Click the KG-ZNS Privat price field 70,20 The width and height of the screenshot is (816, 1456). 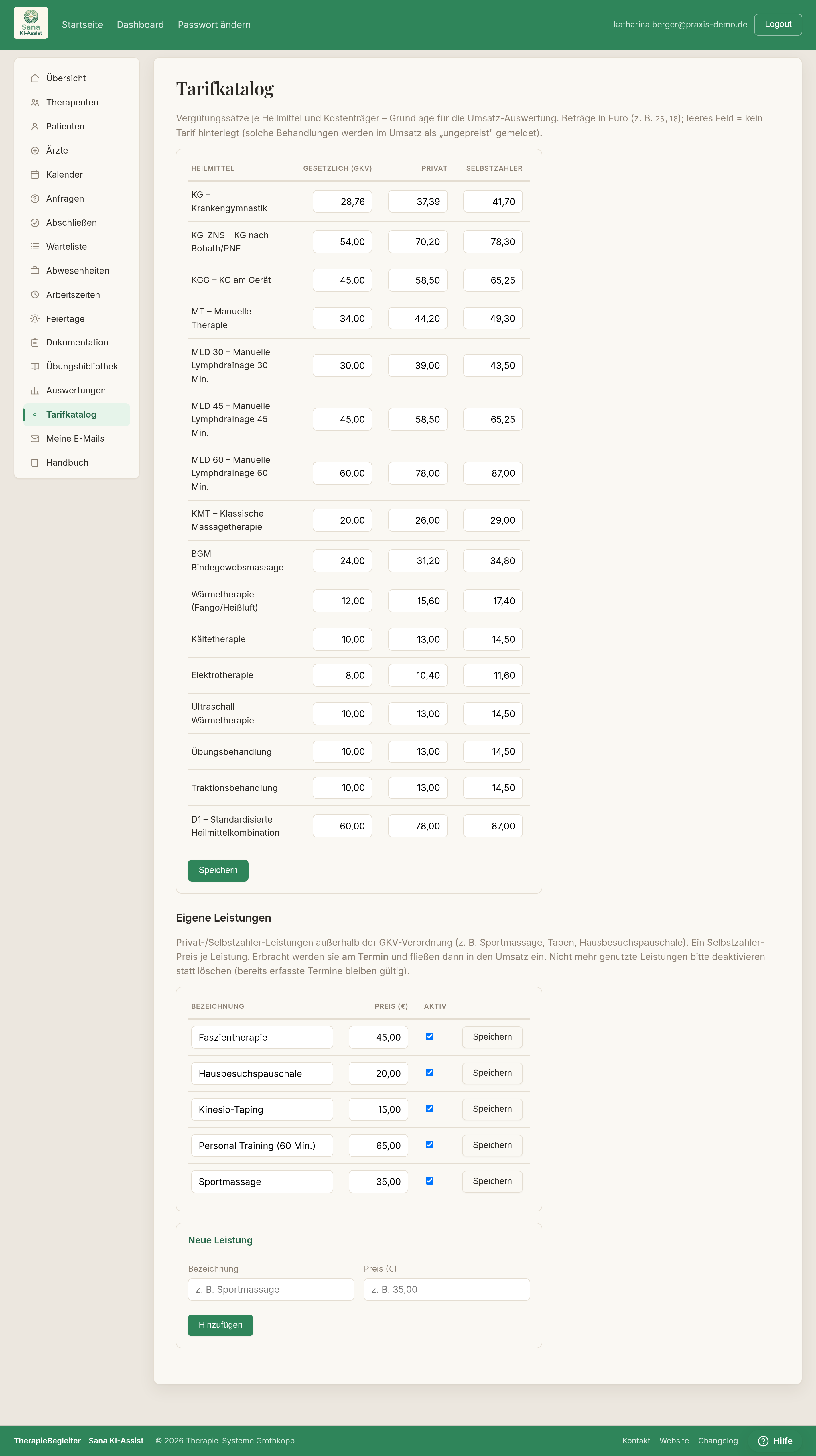point(418,242)
